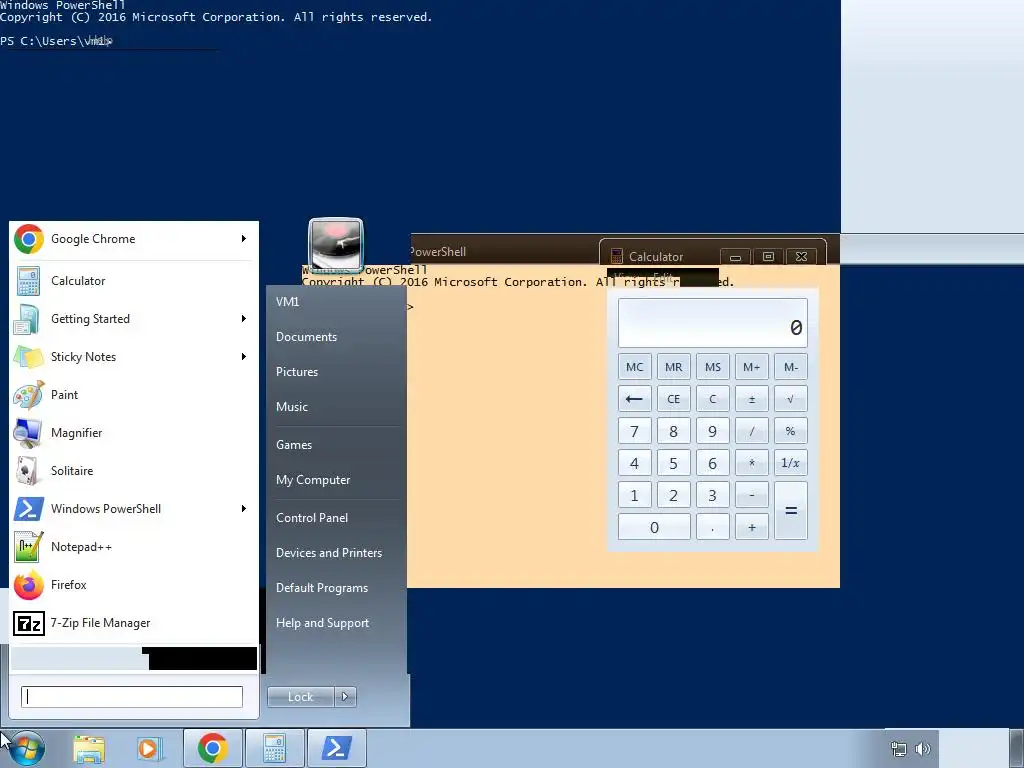
Task: Click the Calculator title bar icon
Action: (x=616, y=256)
